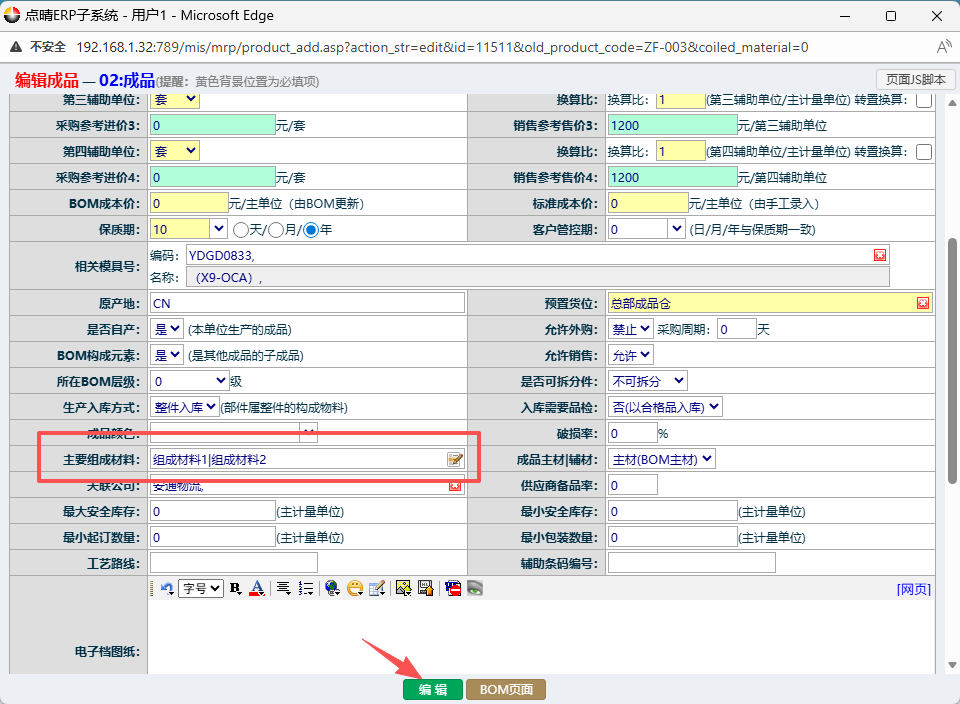Click the green 编辑 submit button
Screen dimensions: 960x704
[x=433, y=690]
